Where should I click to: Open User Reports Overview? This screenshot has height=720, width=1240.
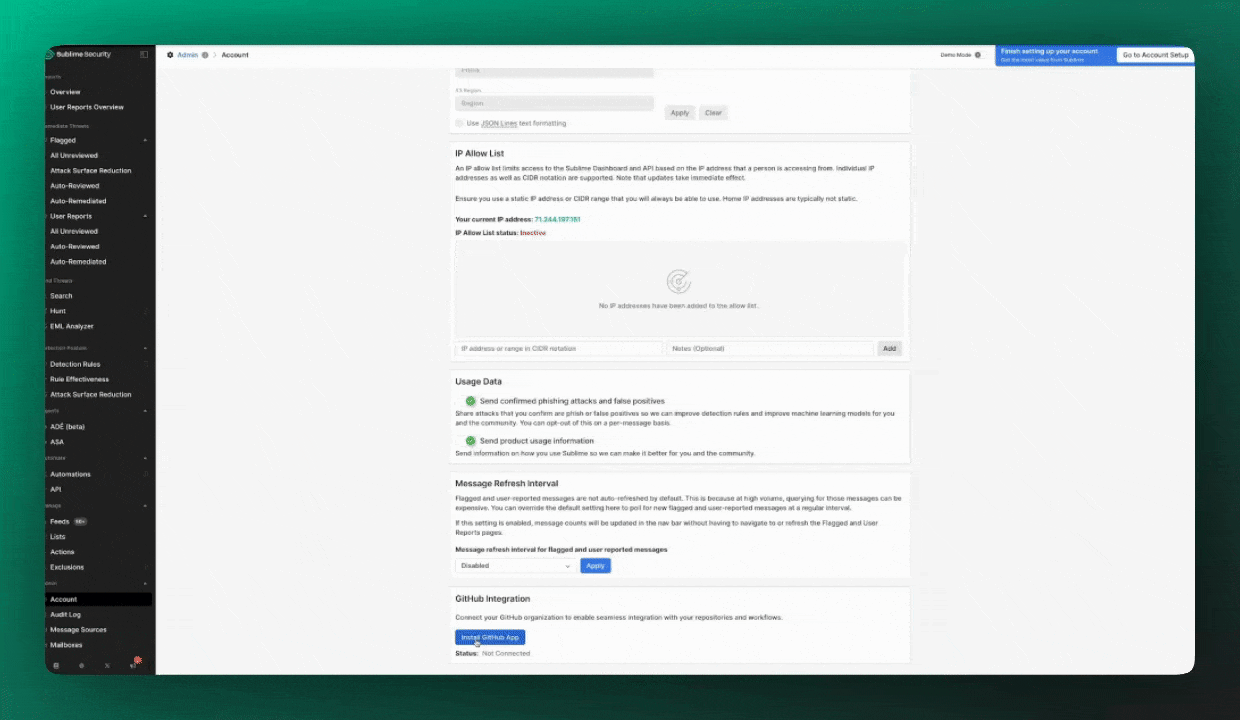point(87,107)
